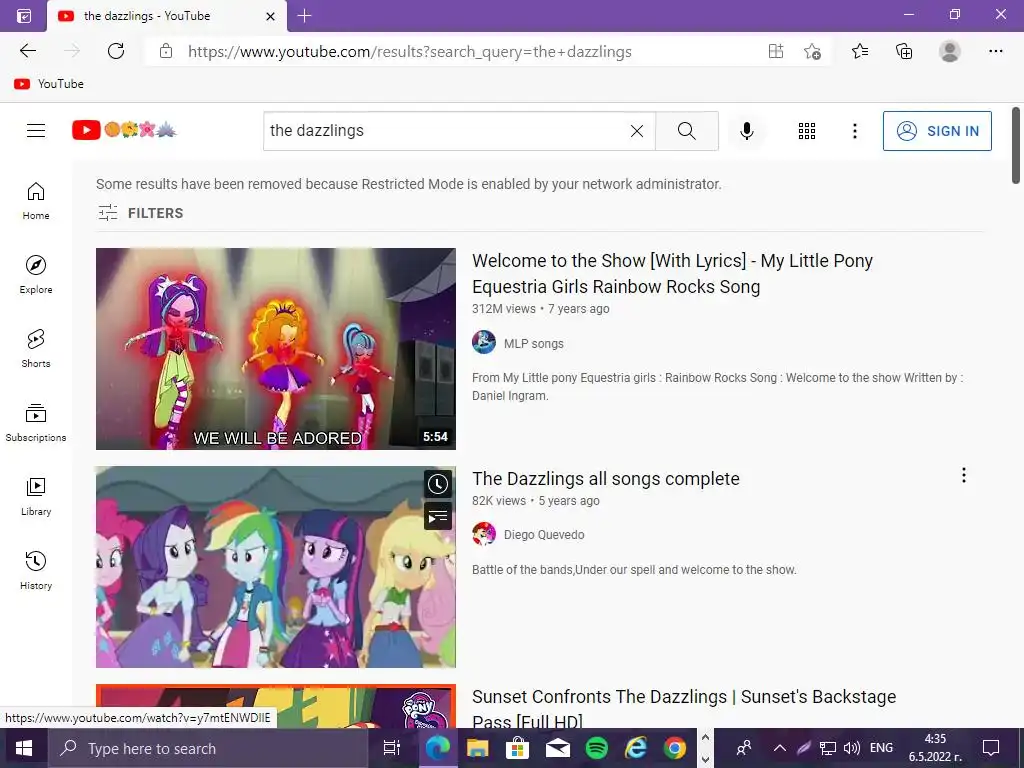The width and height of the screenshot is (1024, 768).
Task: Open browser profile avatar
Action: pos(950,51)
